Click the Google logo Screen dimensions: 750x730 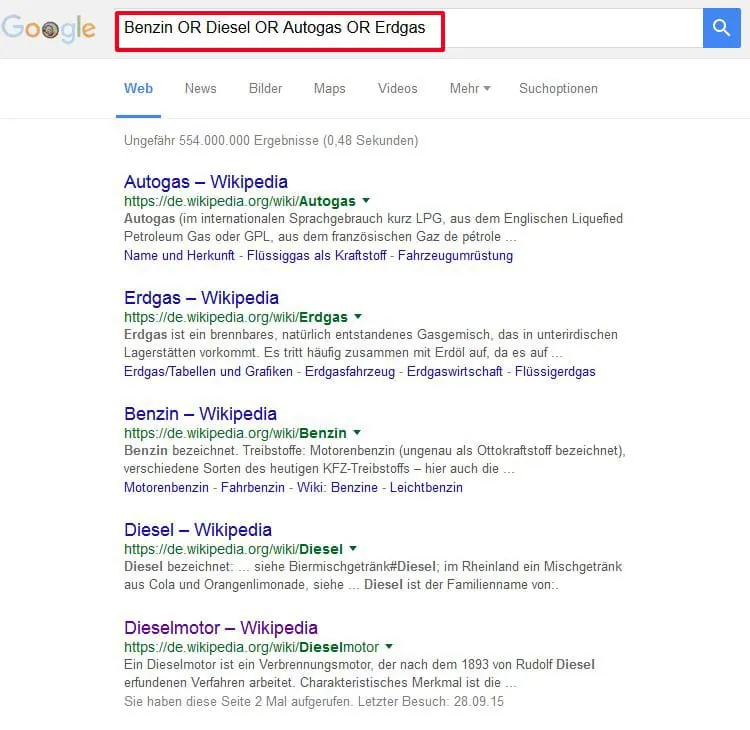point(49,29)
